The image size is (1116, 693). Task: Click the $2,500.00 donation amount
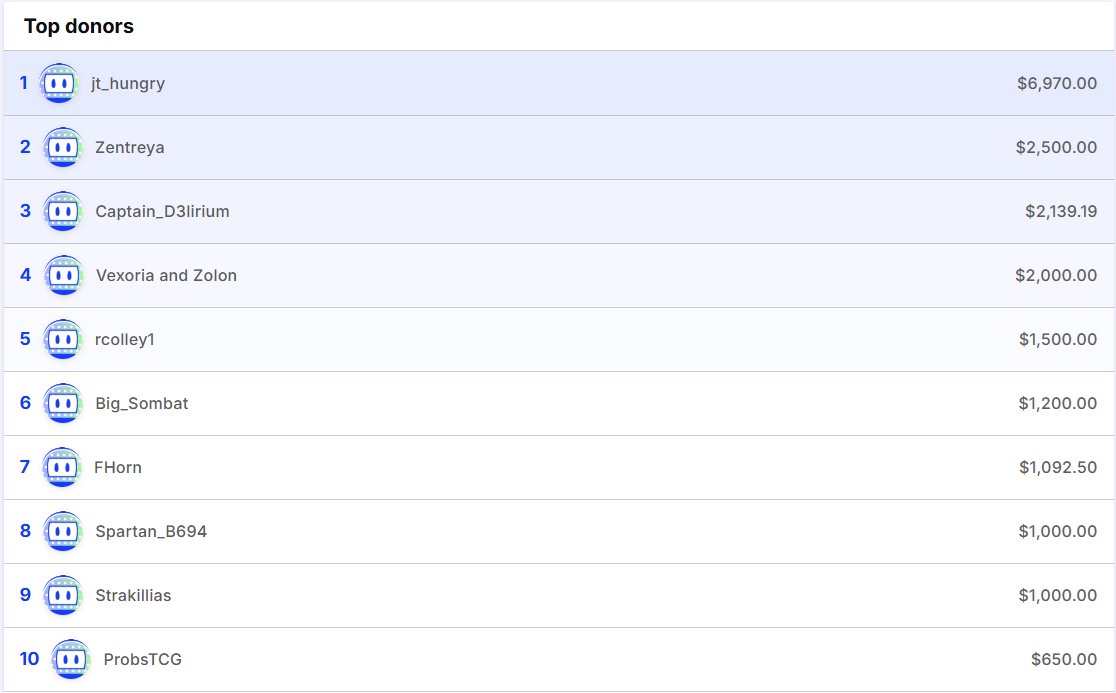tap(1056, 147)
